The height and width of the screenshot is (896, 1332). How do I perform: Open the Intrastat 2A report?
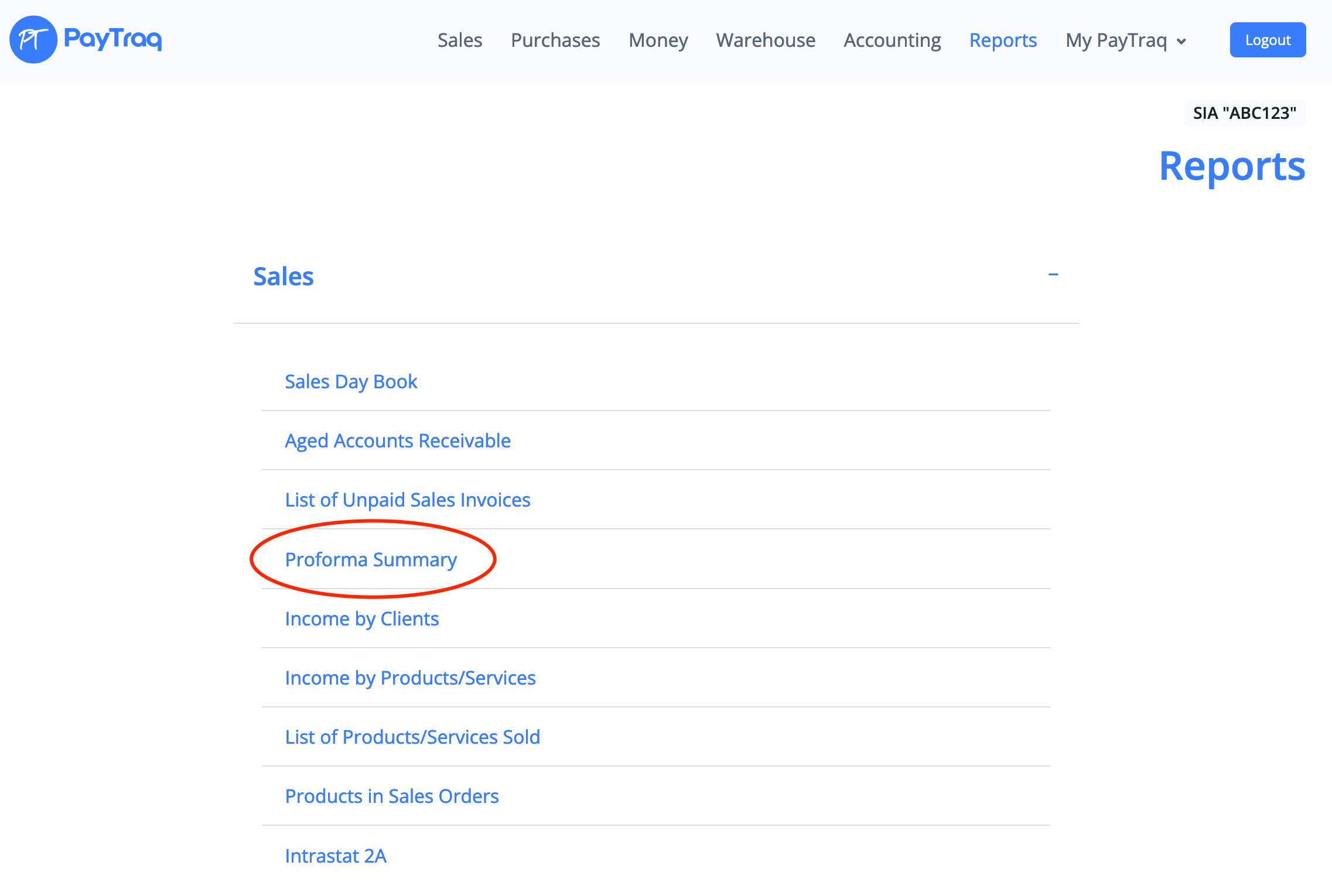pos(335,856)
